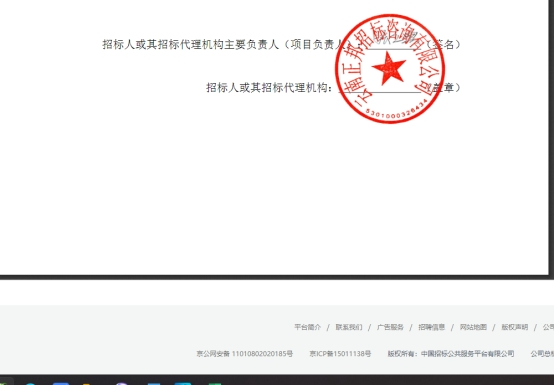Open the 广告服务 footer link
Screen dimensions: 554x385
[x=390, y=327]
